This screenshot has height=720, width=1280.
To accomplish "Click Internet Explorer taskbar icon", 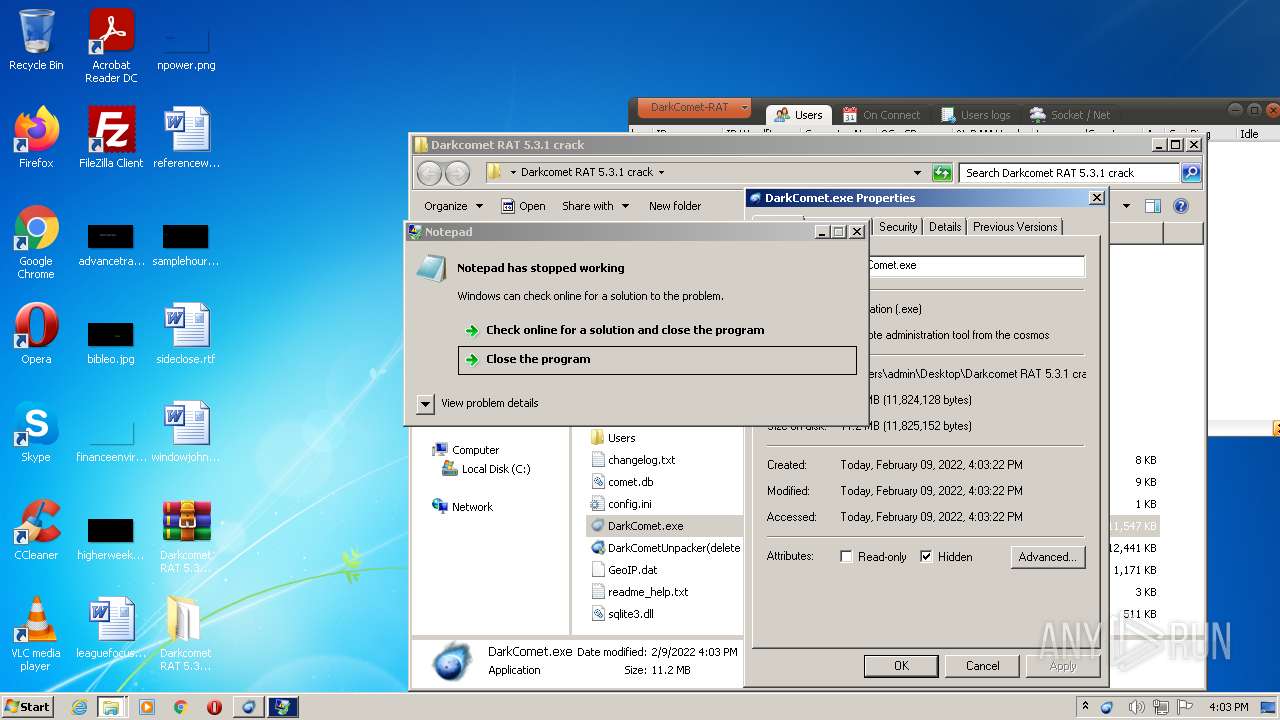I will 79,707.
